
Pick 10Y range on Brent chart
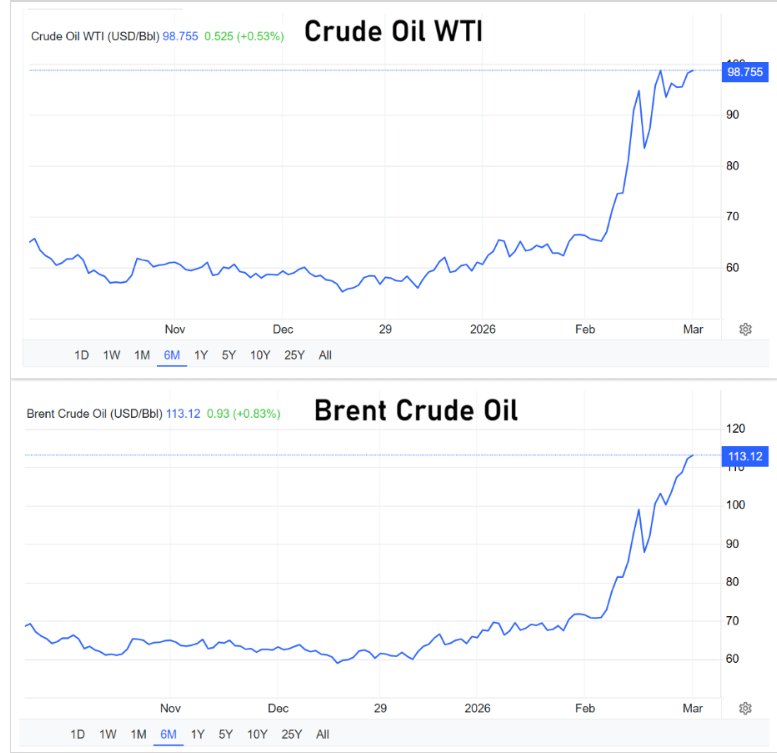pyautogui.click(x=257, y=734)
